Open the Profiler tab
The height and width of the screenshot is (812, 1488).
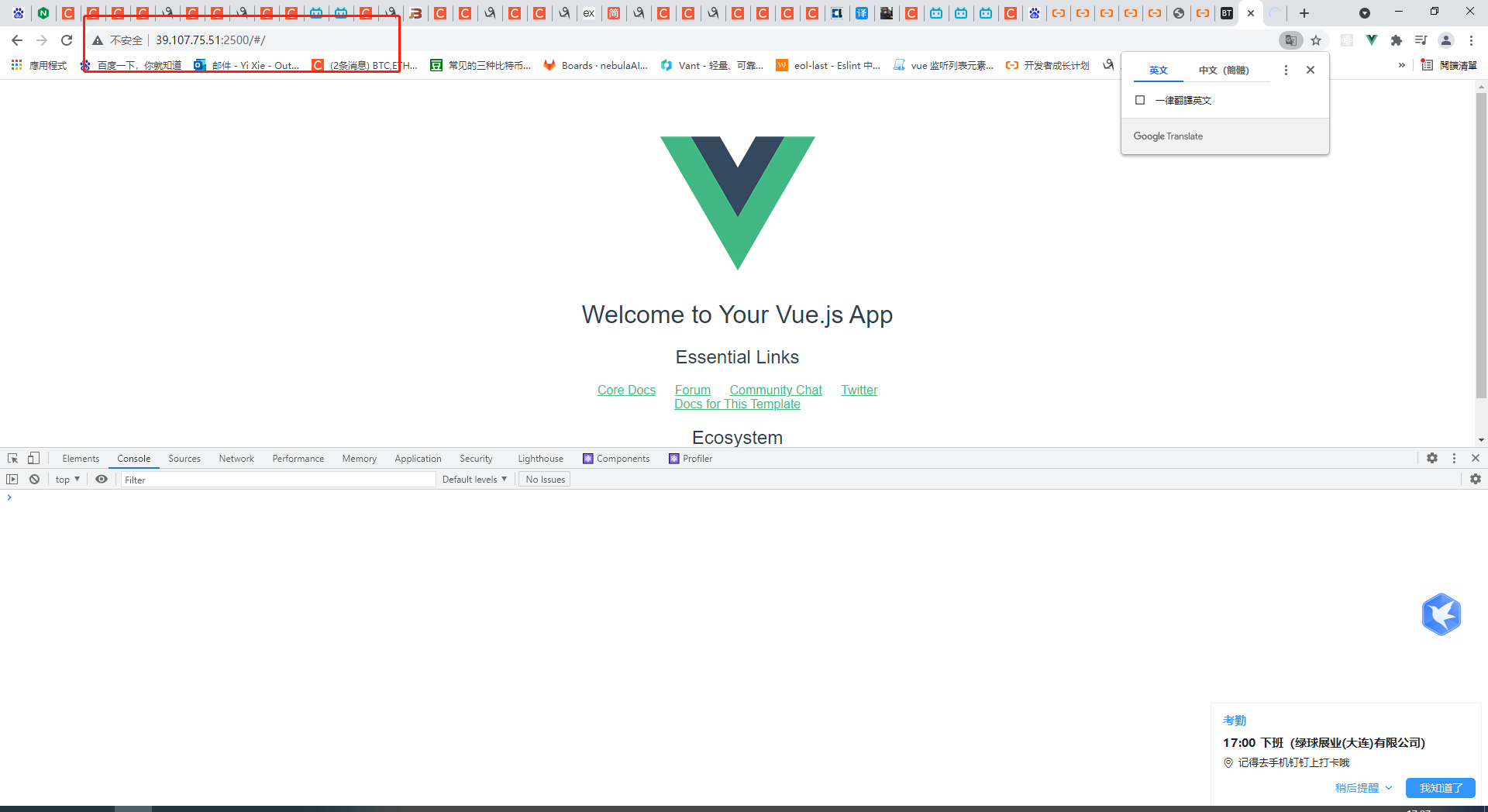click(x=691, y=459)
